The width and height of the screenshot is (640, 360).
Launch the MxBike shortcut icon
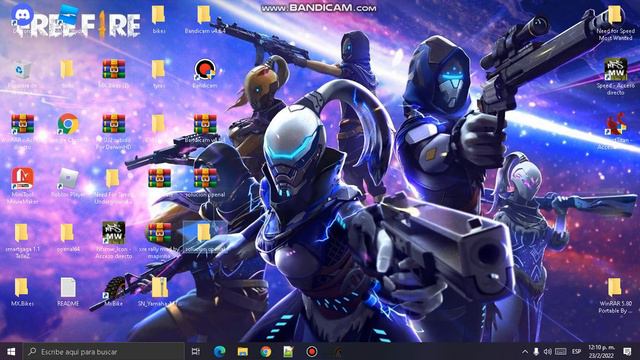click(x=114, y=288)
